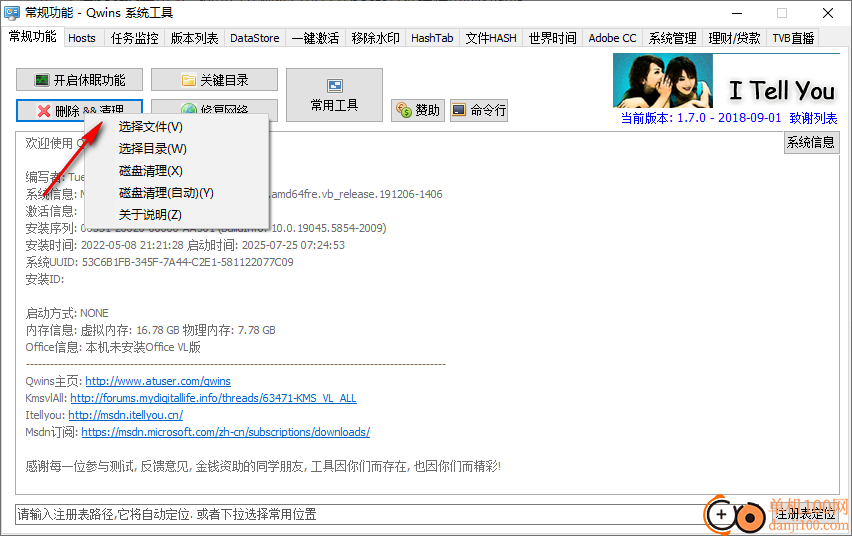
Task: Select the 常规功能 tab
Action: (x=33, y=36)
